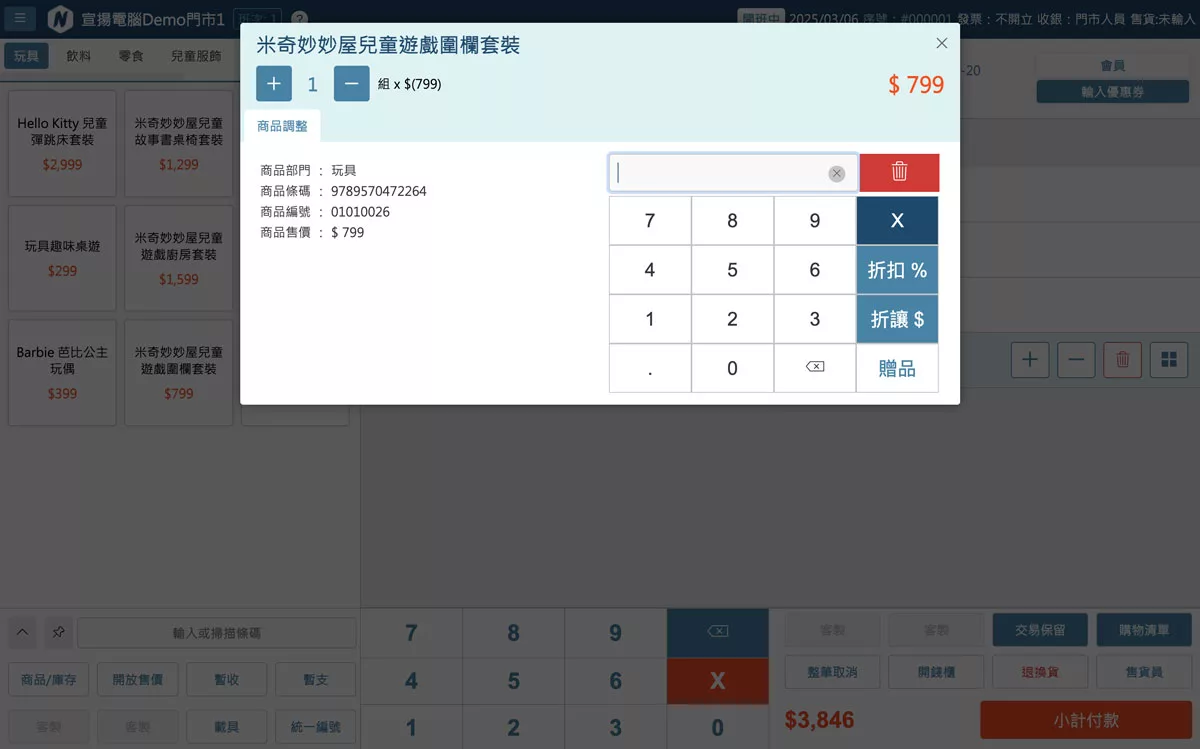This screenshot has width=1200, height=749.
Task: Click the 退換貨 return/exchange button
Action: (x=1040, y=672)
